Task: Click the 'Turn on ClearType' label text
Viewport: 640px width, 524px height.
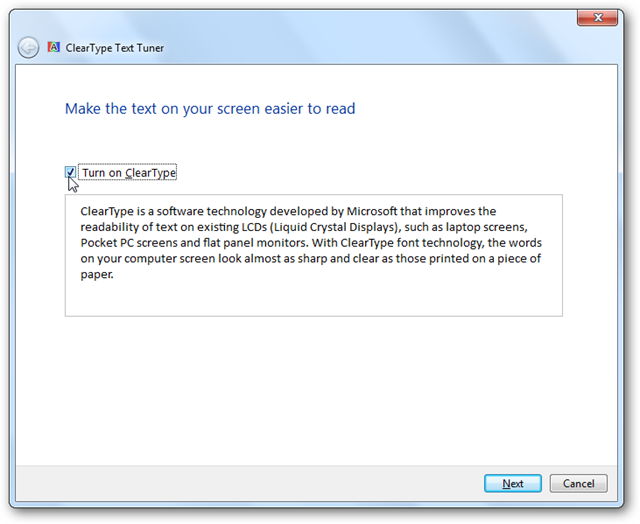Action: pos(129,173)
